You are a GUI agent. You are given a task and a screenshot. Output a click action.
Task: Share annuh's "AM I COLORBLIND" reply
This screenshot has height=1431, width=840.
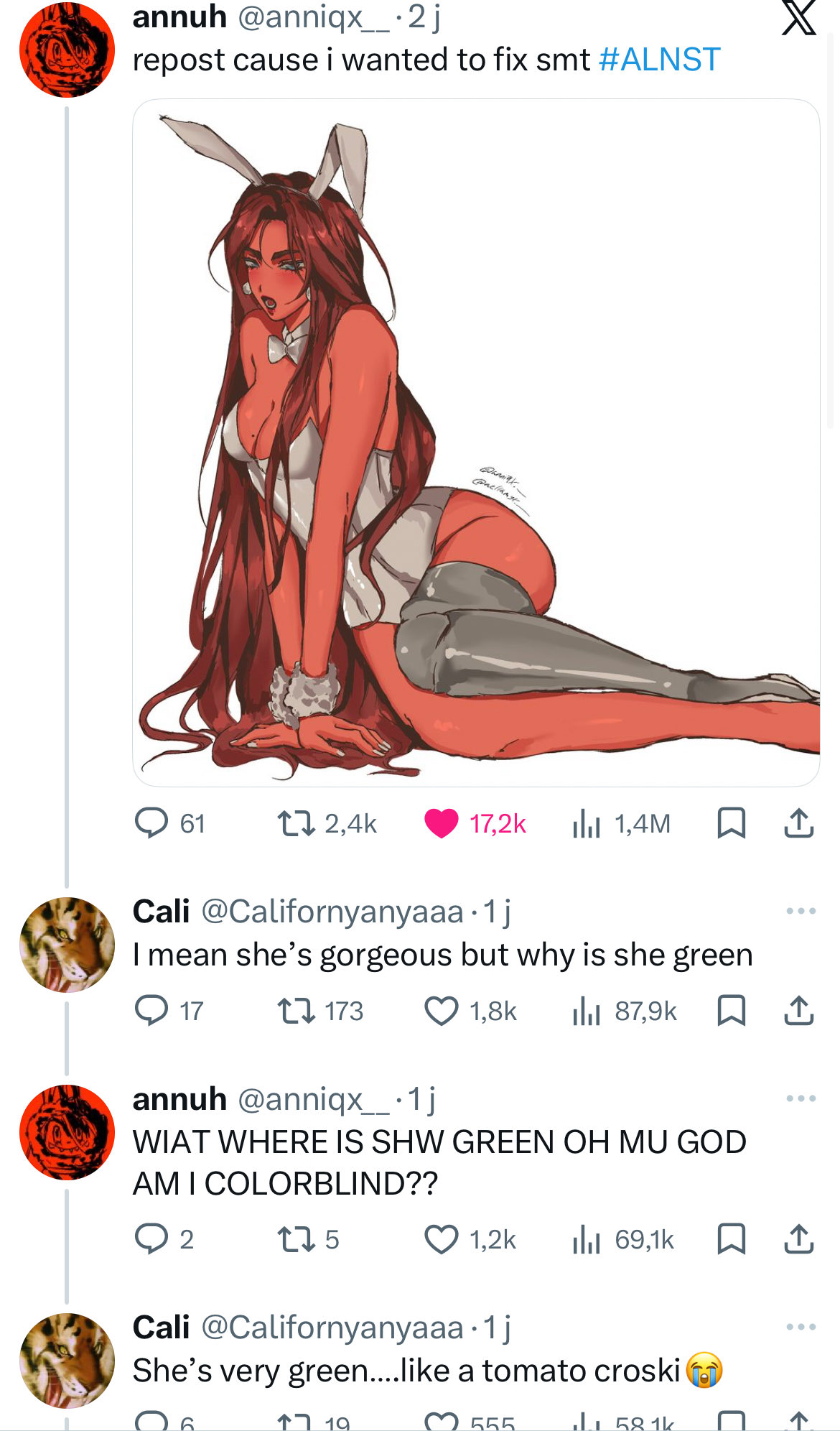798,1239
